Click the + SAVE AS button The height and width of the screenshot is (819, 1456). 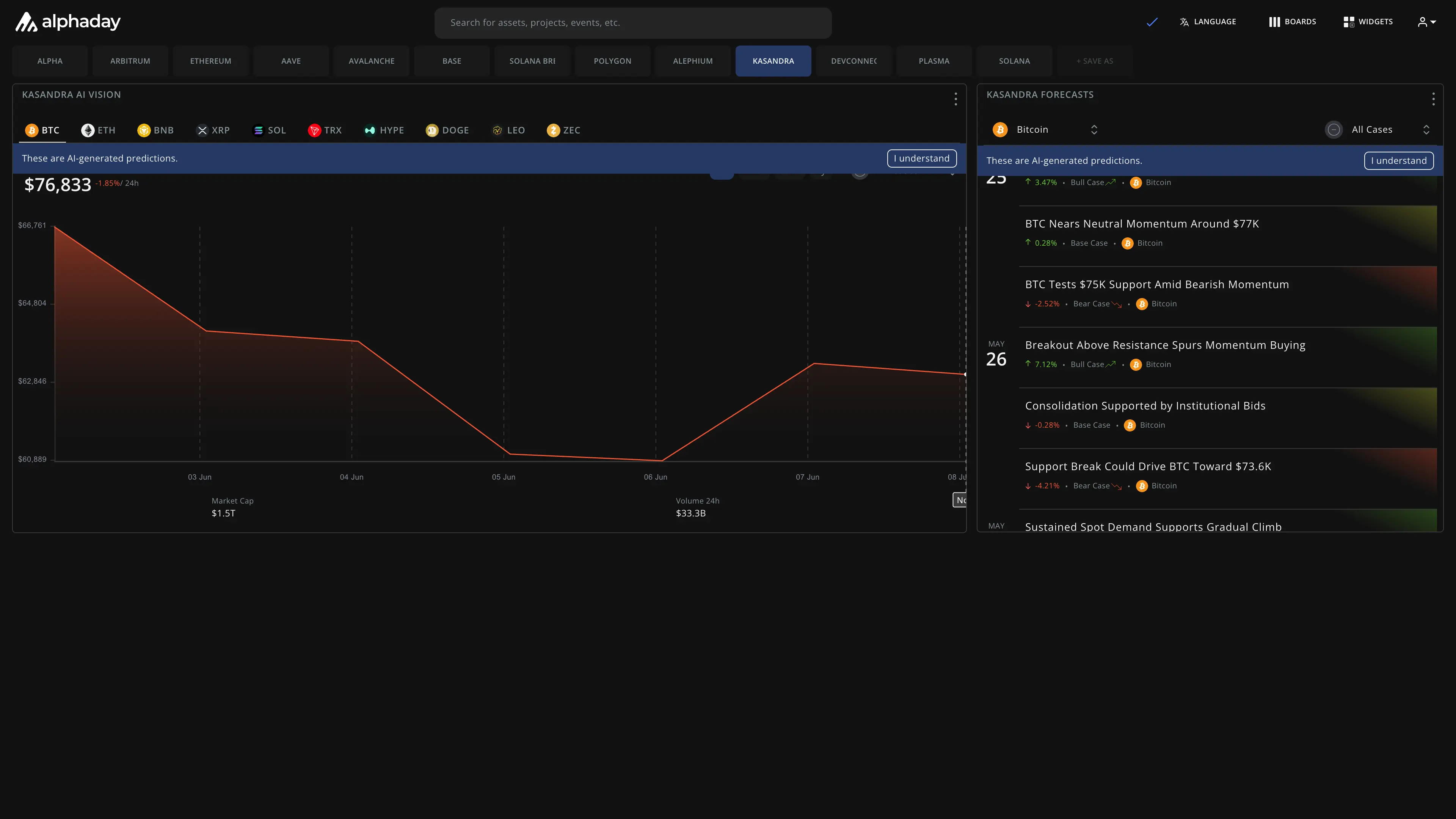(x=1094, y=61)
